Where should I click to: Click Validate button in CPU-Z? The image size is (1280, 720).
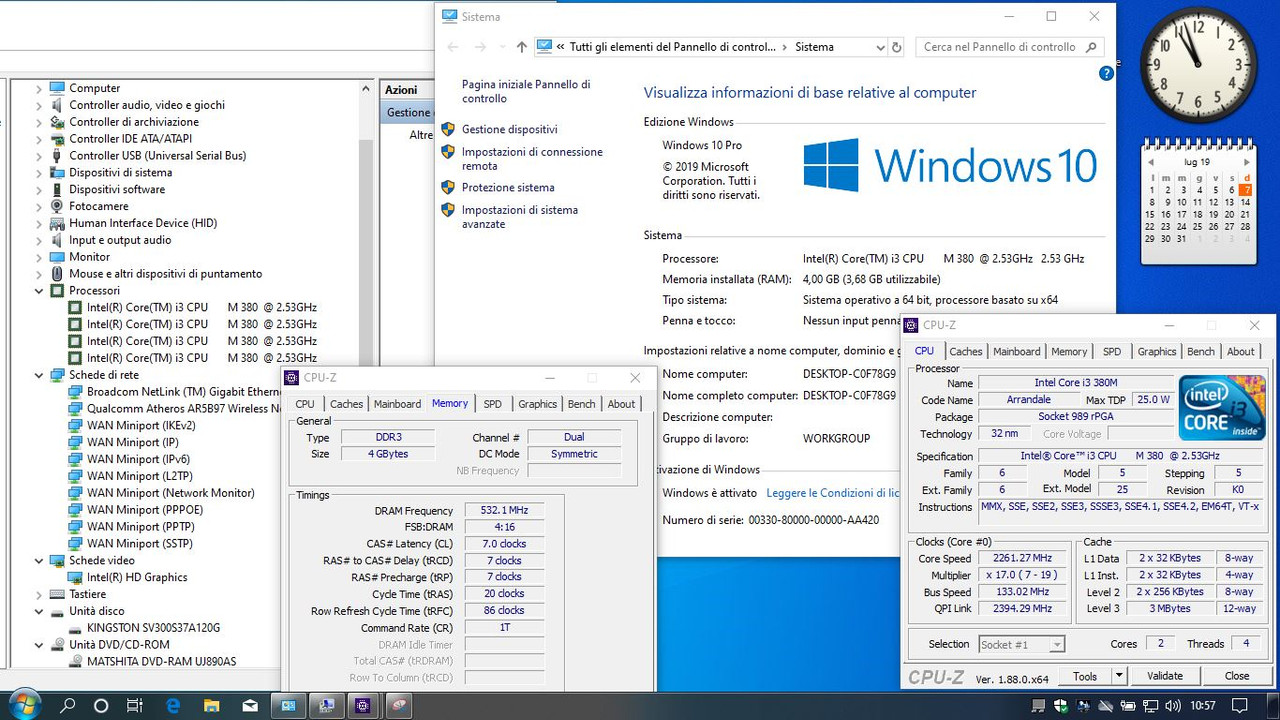point(1165,676)
